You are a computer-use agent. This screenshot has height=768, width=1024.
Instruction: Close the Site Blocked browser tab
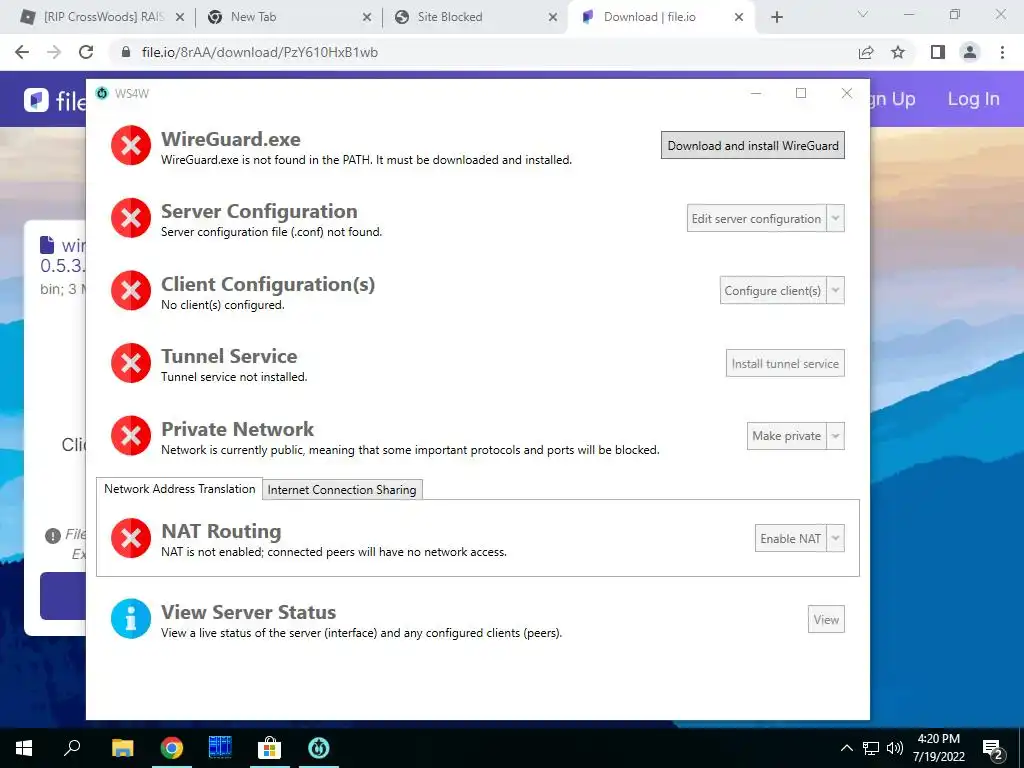(553, 17)
